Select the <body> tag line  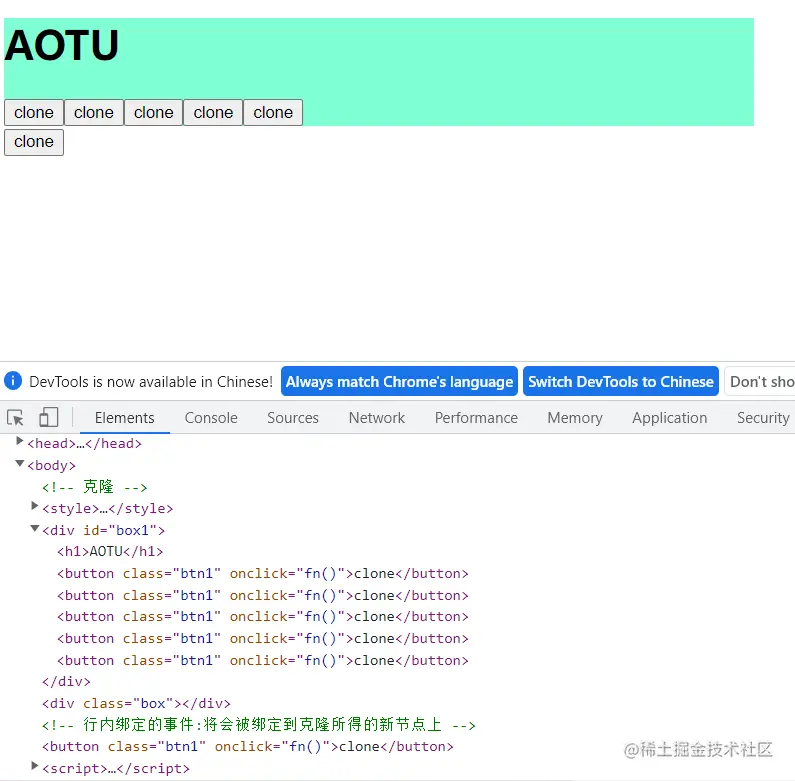pyautogui.click(x=51, y=466)
